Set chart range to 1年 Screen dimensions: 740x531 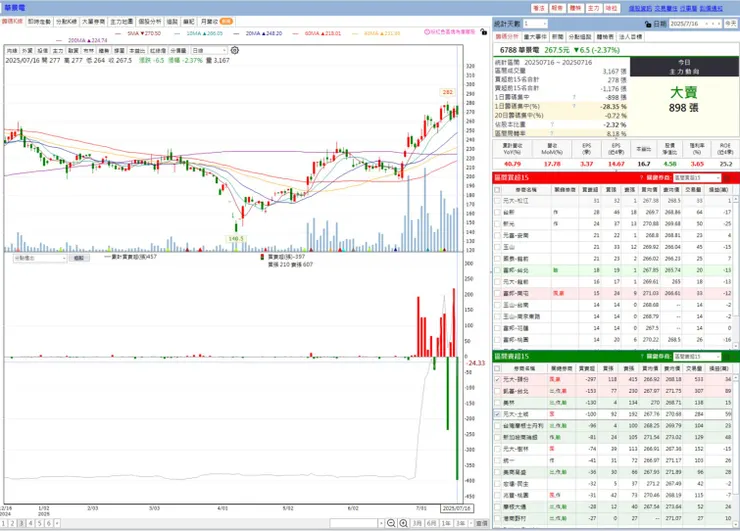coord(446,523)
